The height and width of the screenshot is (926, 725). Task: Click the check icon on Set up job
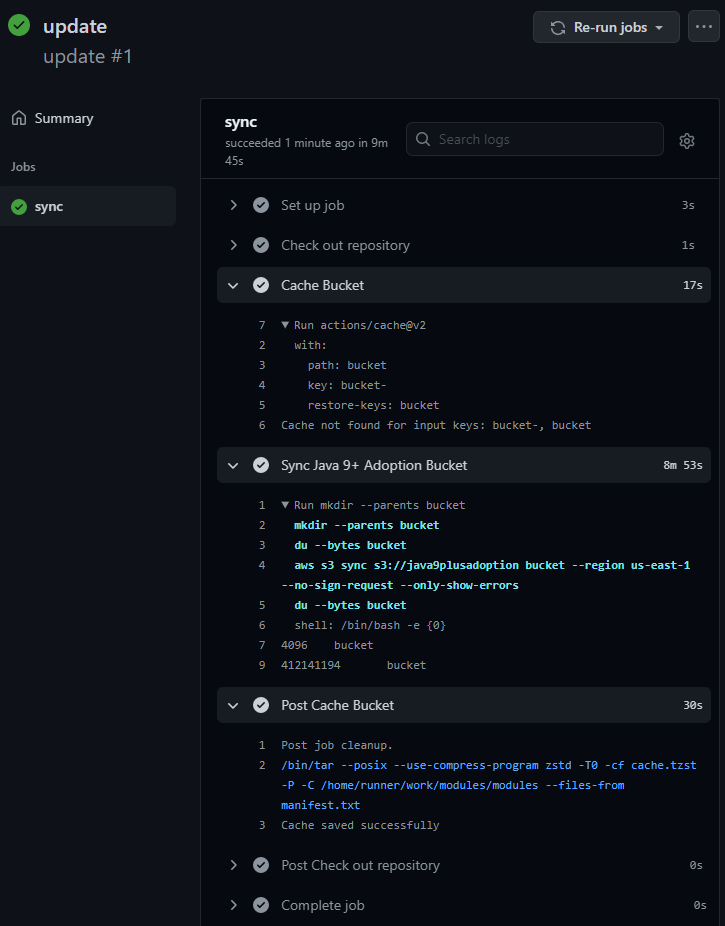(x=260, y=204)
